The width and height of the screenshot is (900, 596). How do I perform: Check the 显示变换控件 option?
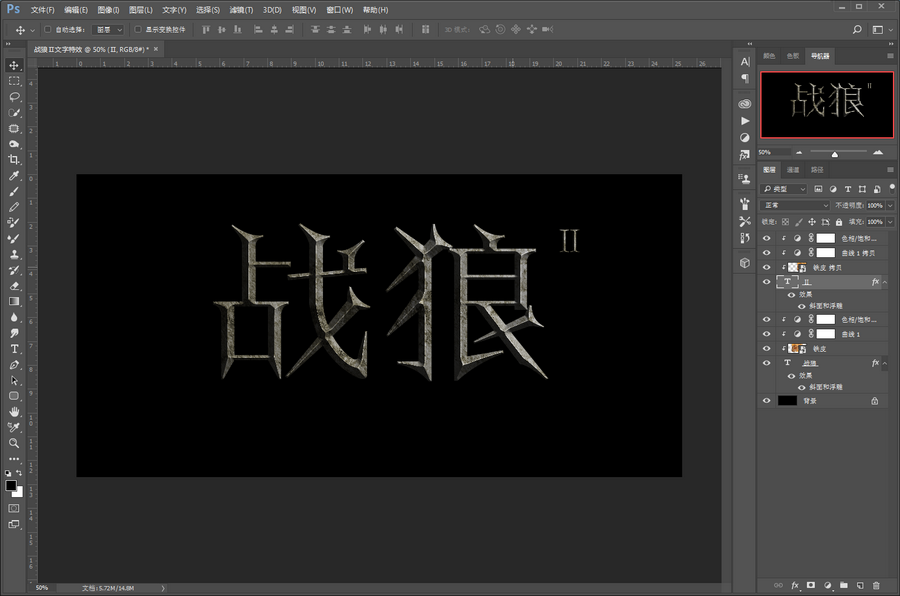click(x=137, y=30)
